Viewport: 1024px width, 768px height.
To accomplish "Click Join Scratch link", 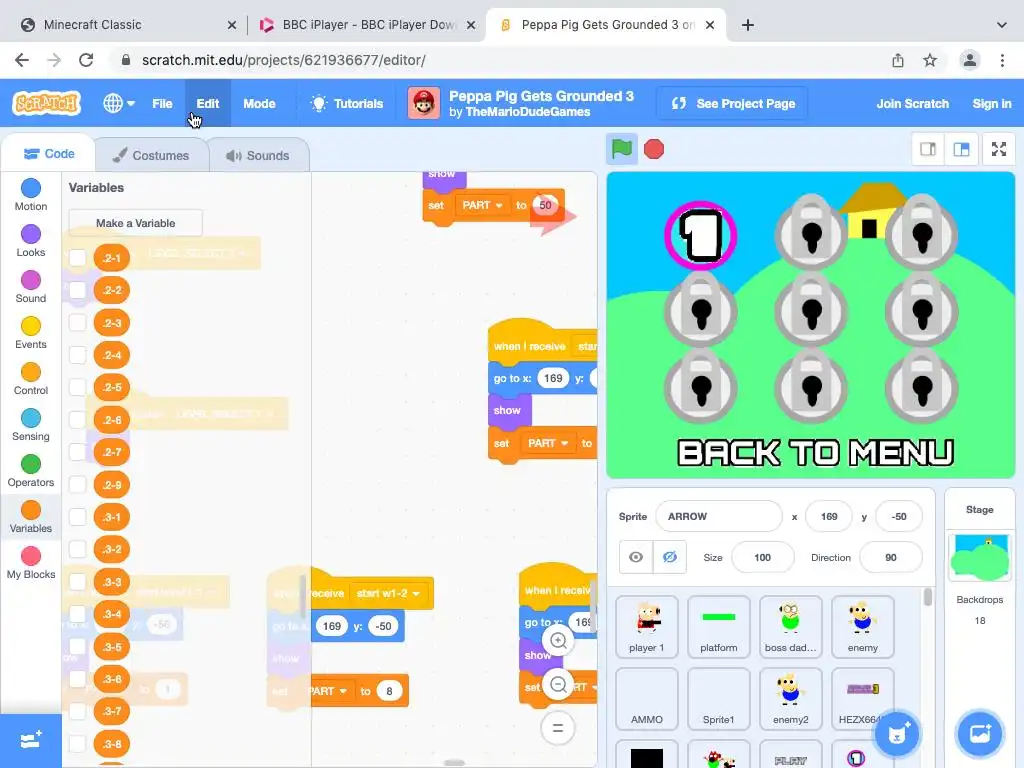I will (x=912, y=103).
